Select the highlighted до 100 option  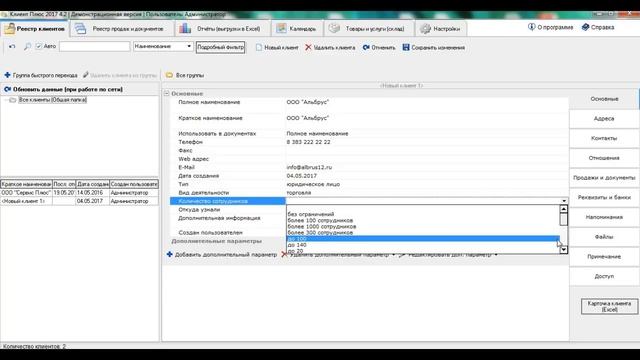click(x=422, y=239)
